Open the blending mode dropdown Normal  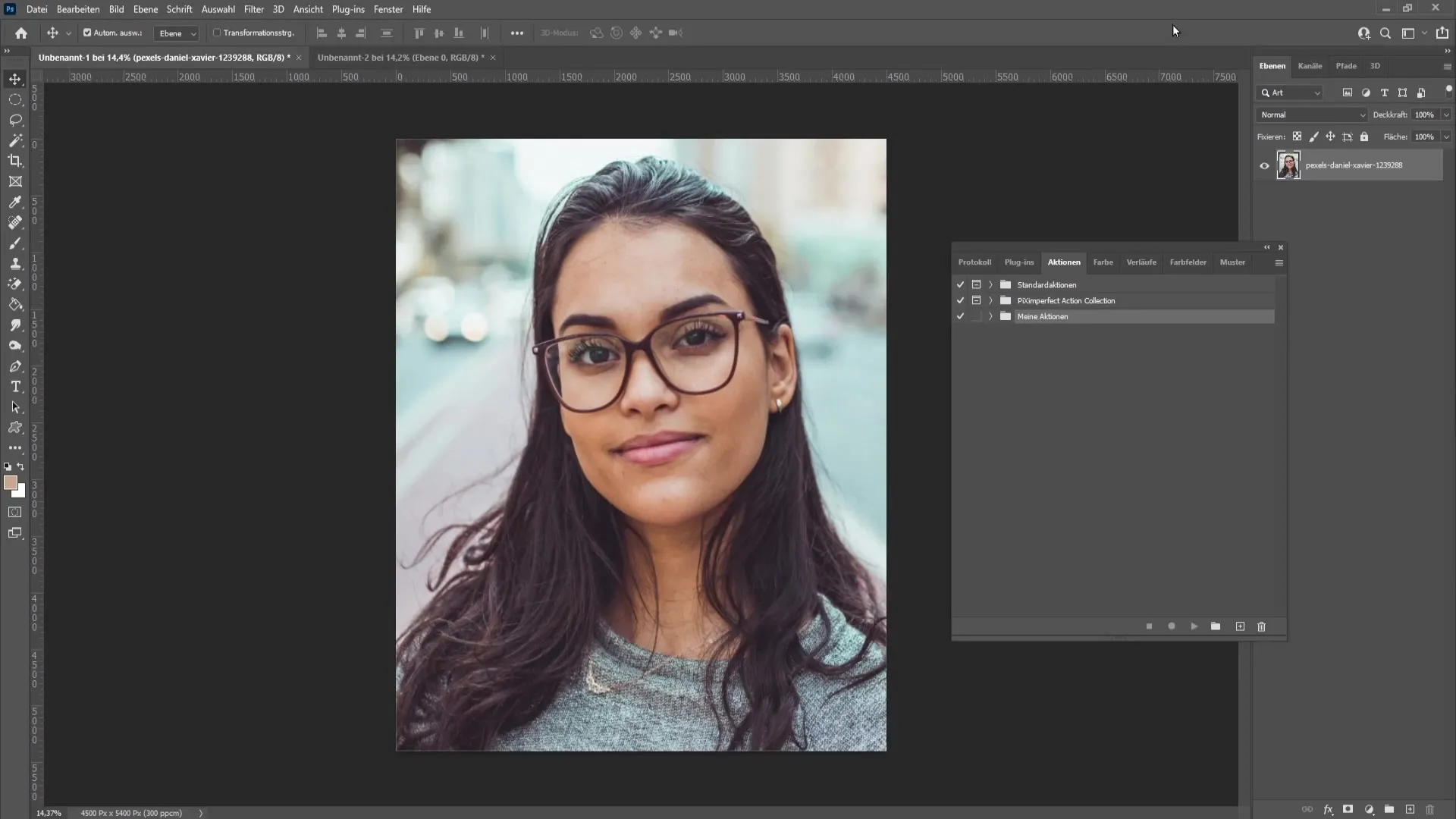coord(1311,114)
